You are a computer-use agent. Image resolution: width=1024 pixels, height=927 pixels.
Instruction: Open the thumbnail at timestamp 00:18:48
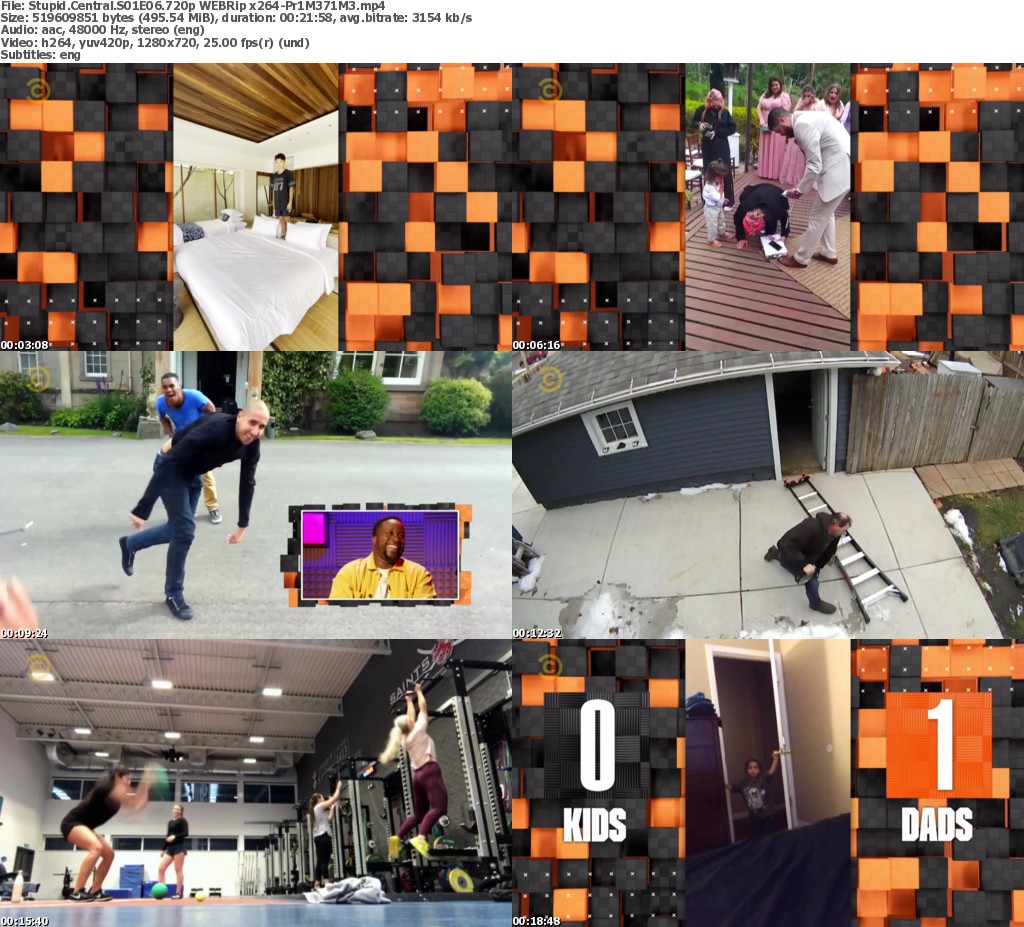click(x=768, y=783)
